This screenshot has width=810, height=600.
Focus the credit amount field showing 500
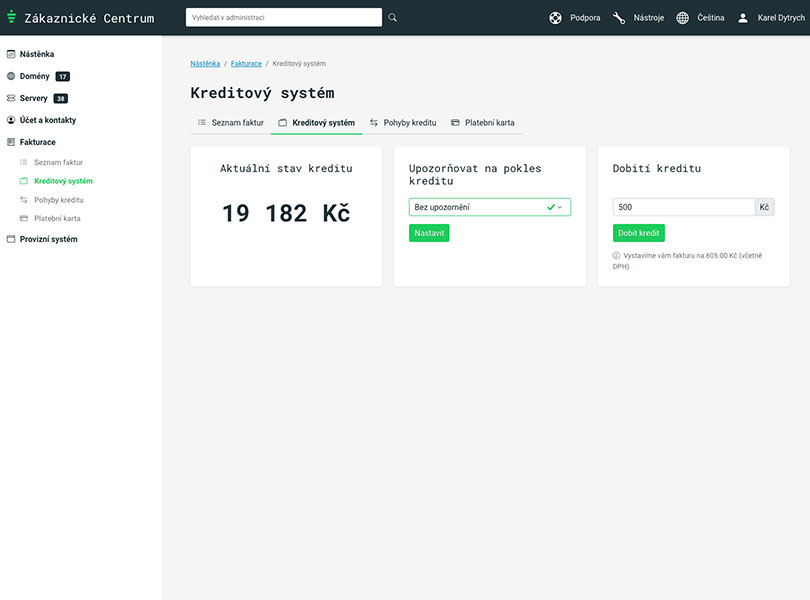coord(684,207)
